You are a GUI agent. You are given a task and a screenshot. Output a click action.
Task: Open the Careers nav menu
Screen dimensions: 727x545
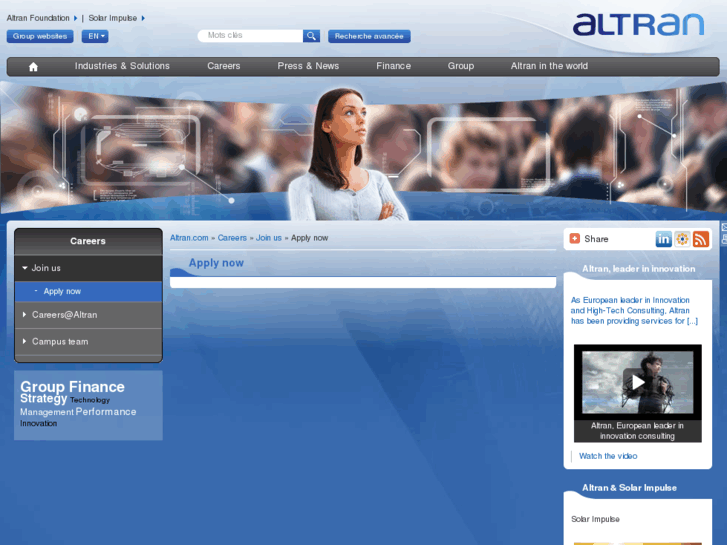(x=223, y=66)
